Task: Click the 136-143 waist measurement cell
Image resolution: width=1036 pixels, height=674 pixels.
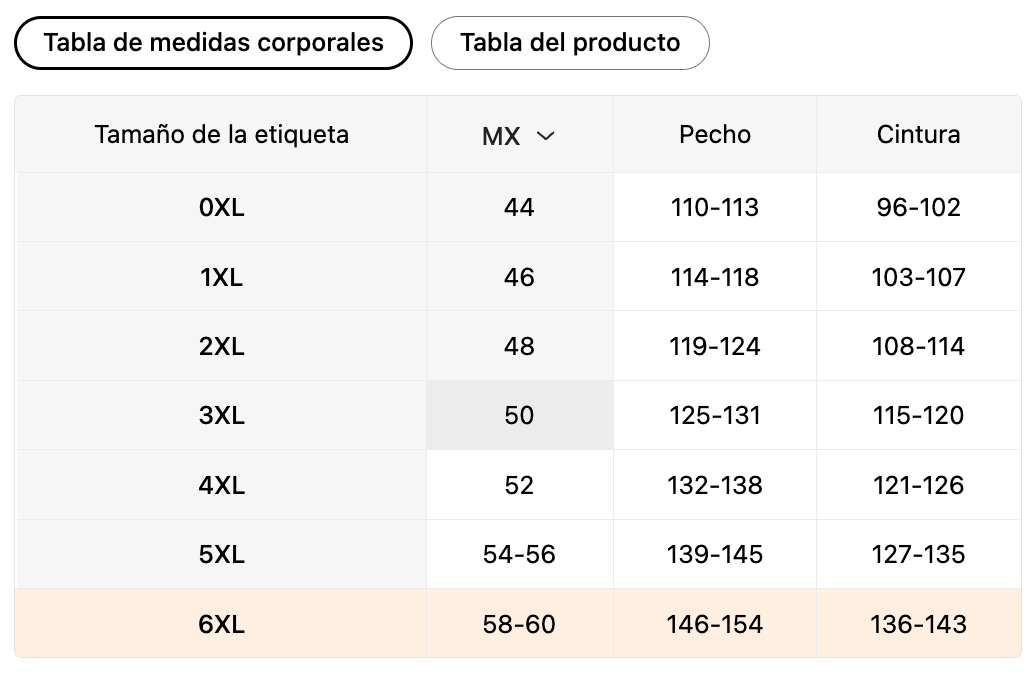Action: tap(918, 624)
